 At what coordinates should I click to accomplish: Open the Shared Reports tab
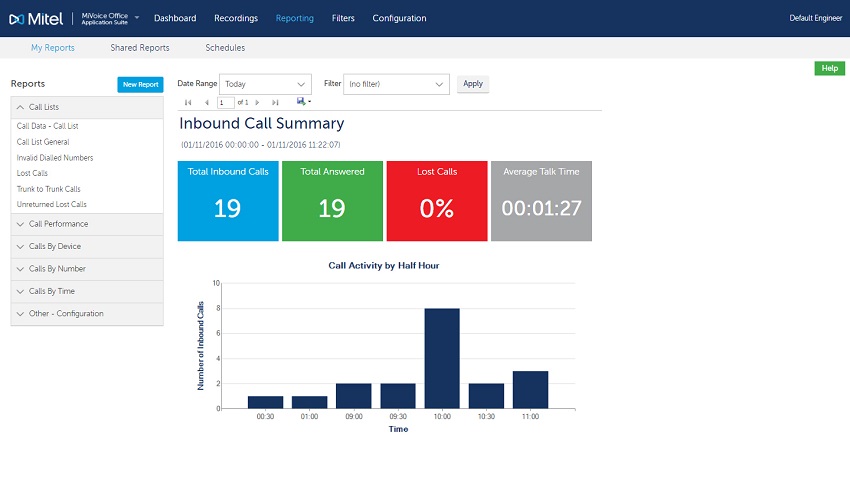[x=140, y=48]
